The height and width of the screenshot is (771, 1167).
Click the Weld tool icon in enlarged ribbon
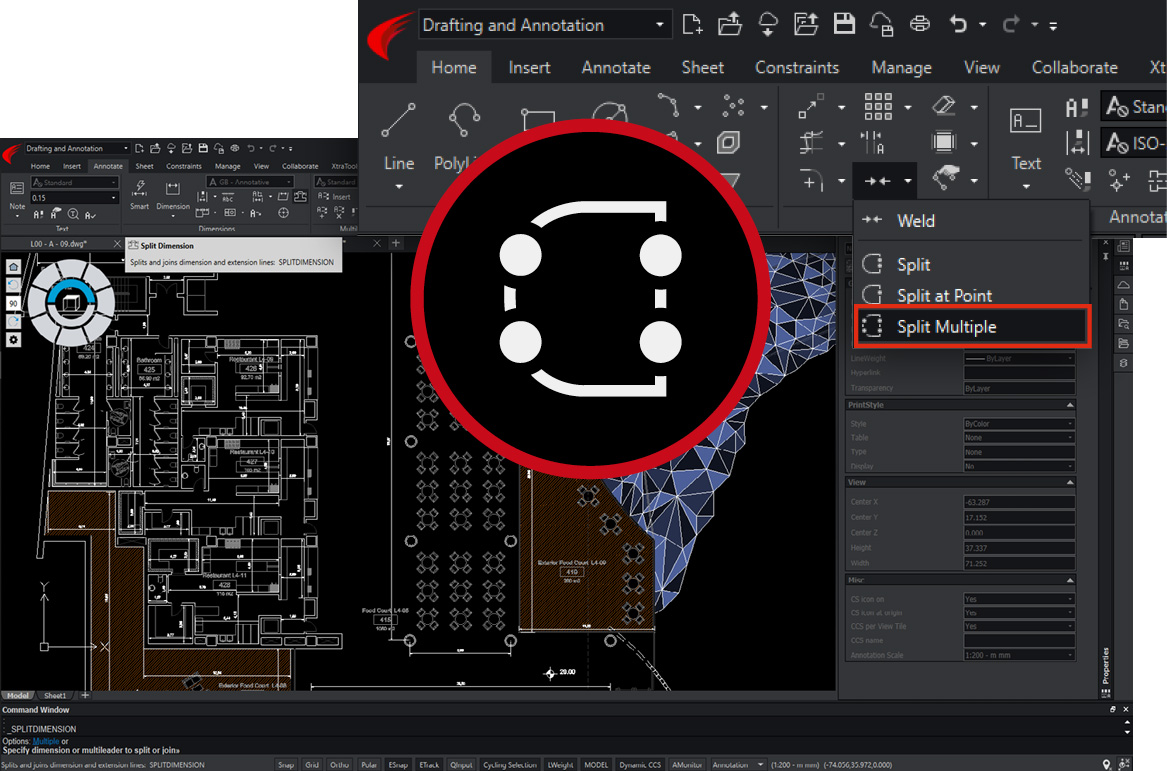877,181
